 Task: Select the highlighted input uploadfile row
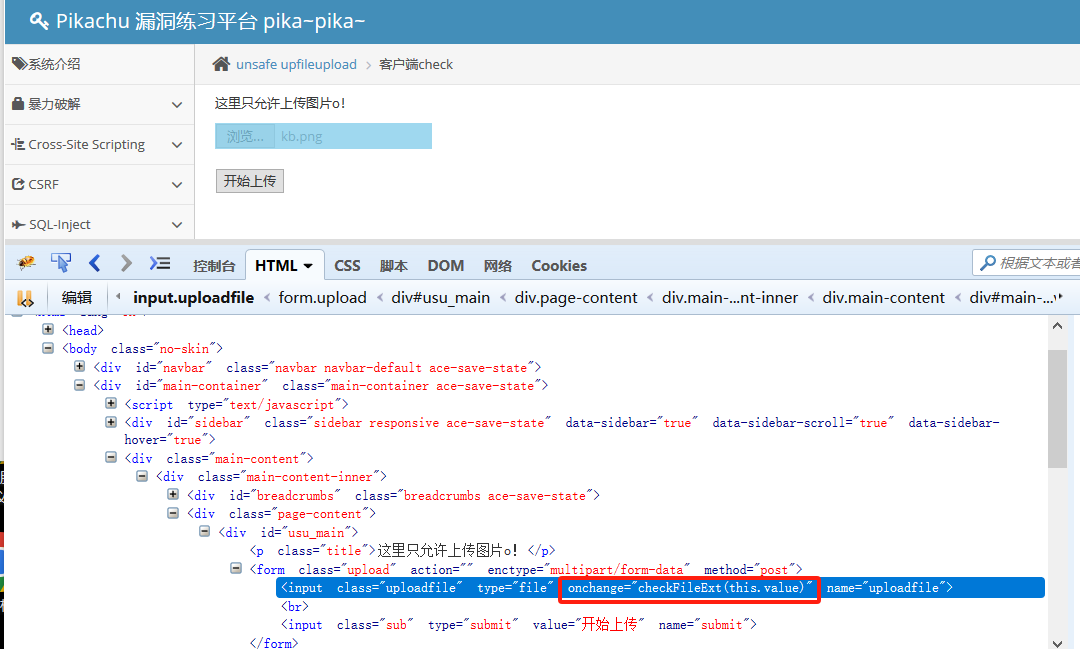pos(661,588)
